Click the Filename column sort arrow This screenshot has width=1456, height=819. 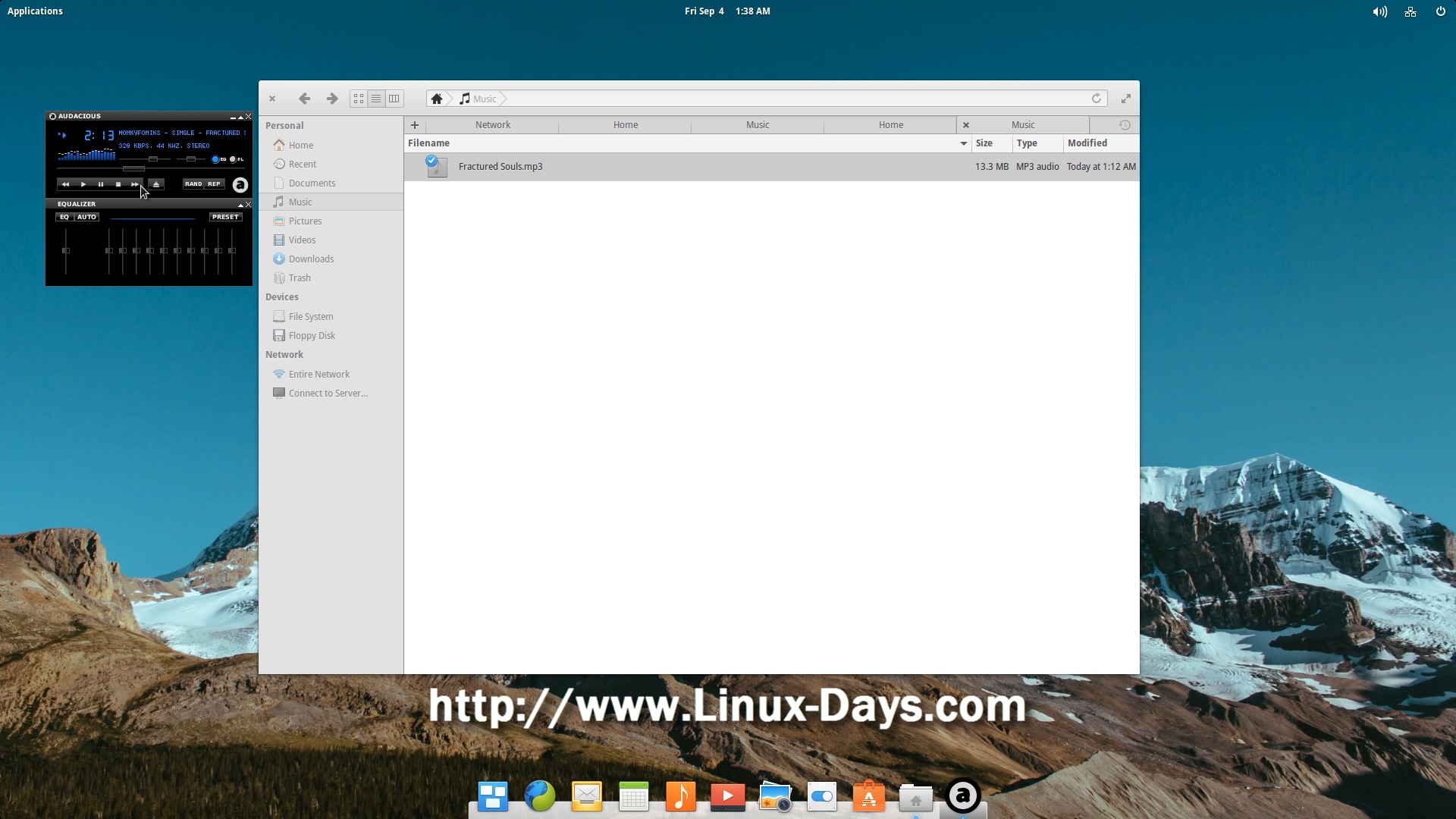964,143
